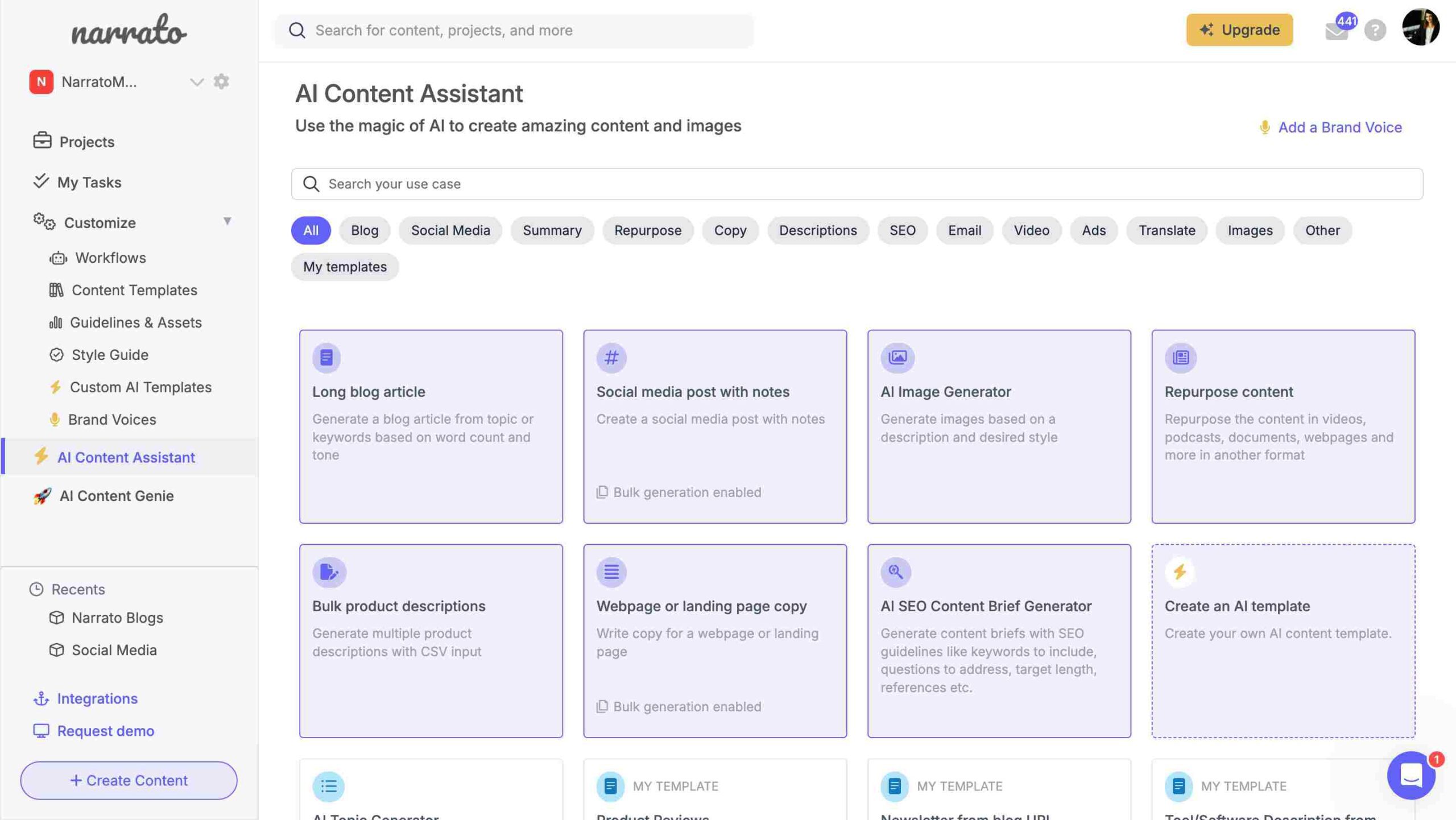1456x820 pixels.
Task: Click the Create Content button
Action: tap(128, 781)
